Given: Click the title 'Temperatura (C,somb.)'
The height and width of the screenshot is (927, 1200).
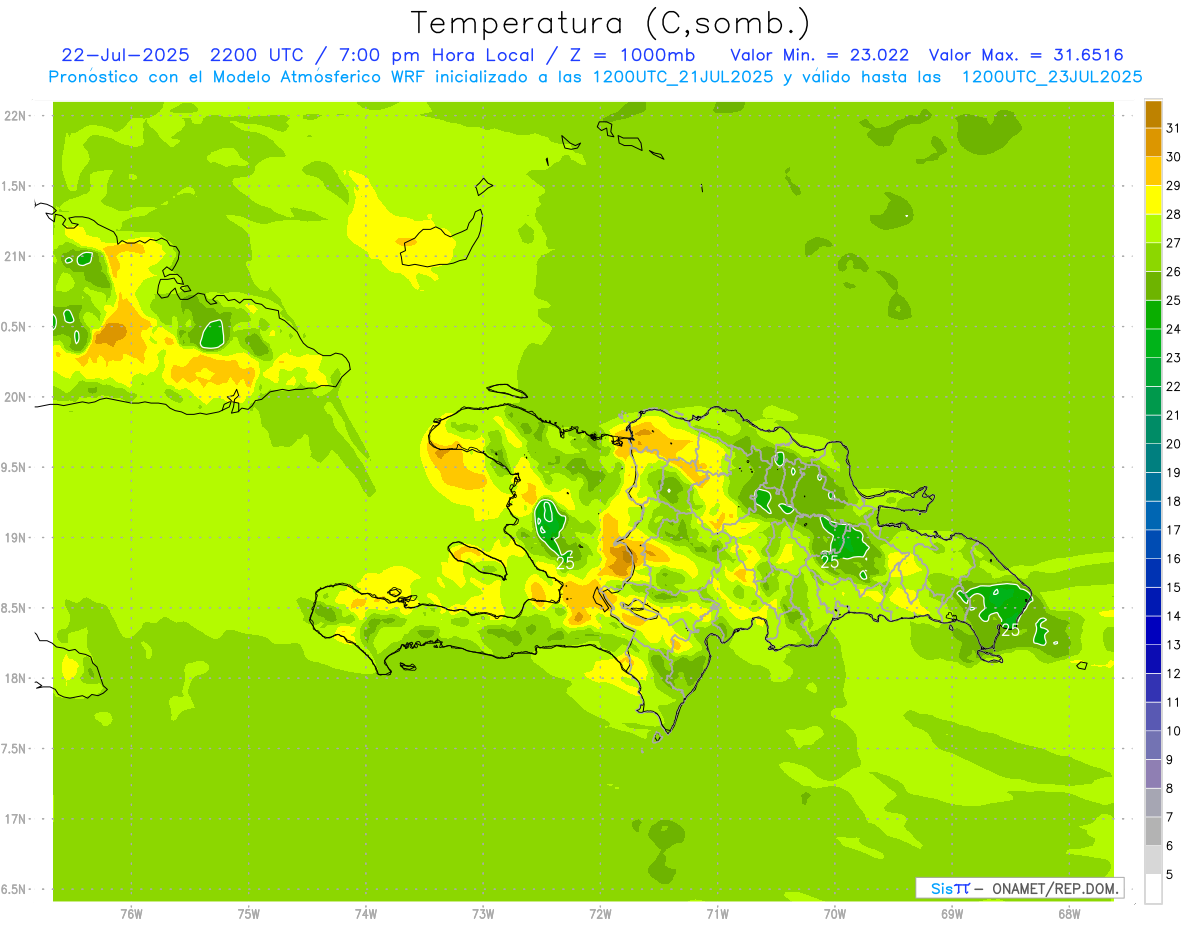Looking at the screenshot, I should [x=611, y=23].
